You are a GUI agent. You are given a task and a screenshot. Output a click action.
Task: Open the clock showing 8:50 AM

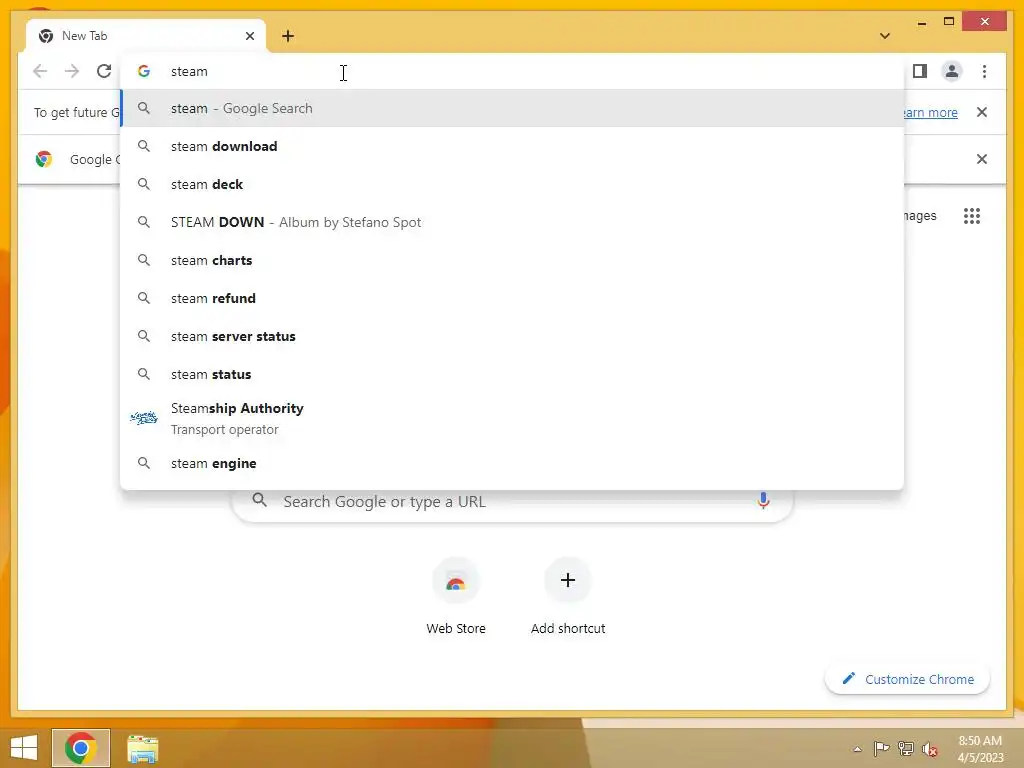pyautogui.click(x=980, y=749)
